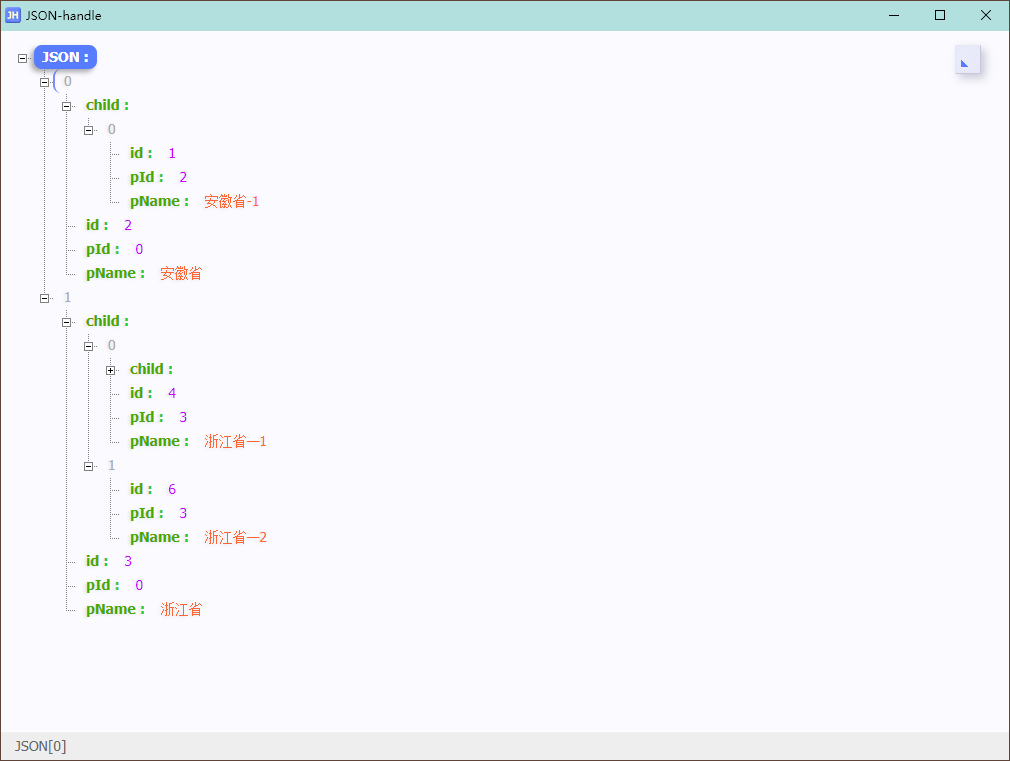Expand the collapsed child node of 浙江省一1
The image size is (1010, 761).
(111, 371)
